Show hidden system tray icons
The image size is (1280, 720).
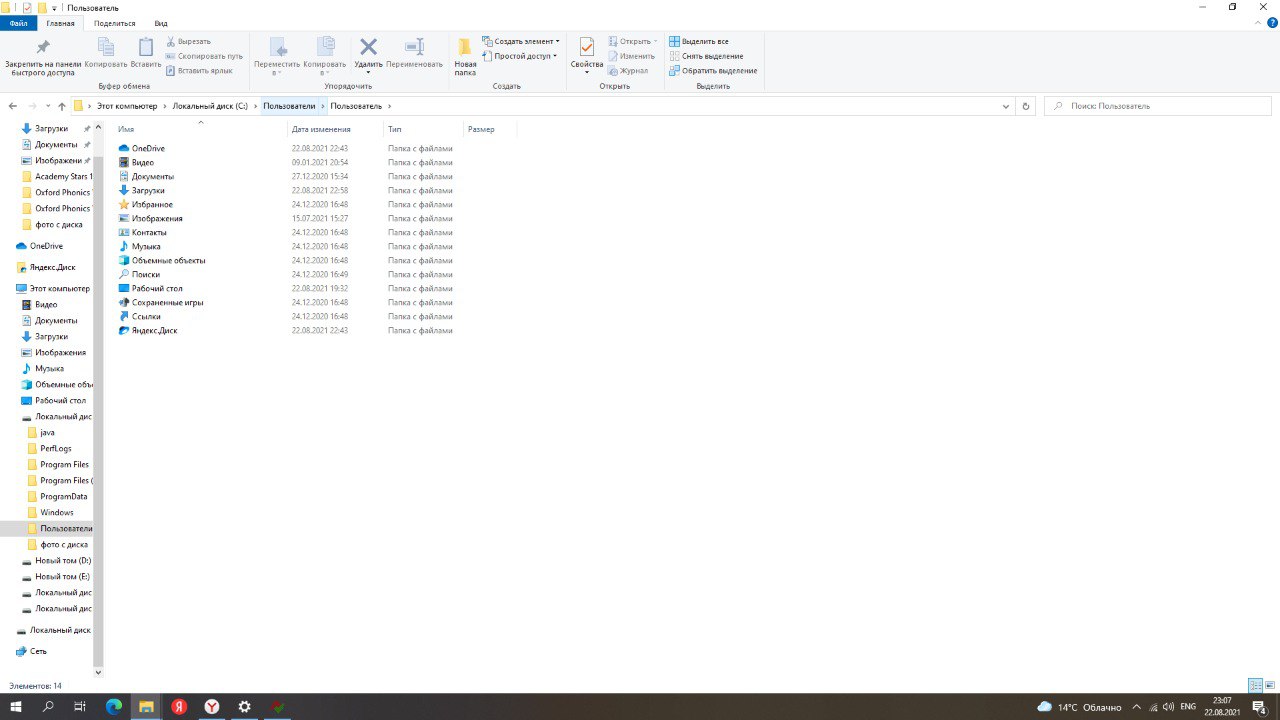(x=1136, y=706)
